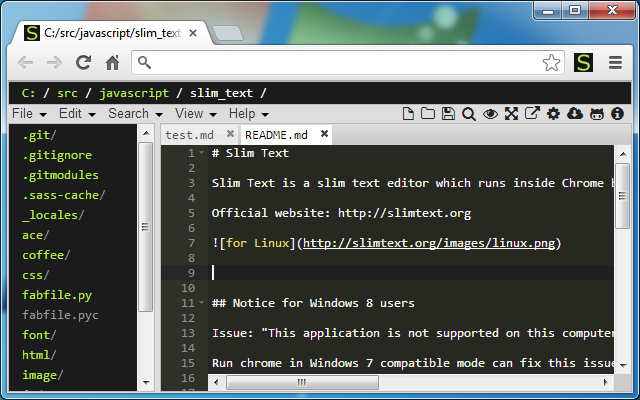The image size is (640, 400).
Task: Click the new file icon in toolbar
Action: [x=408, y=113]
